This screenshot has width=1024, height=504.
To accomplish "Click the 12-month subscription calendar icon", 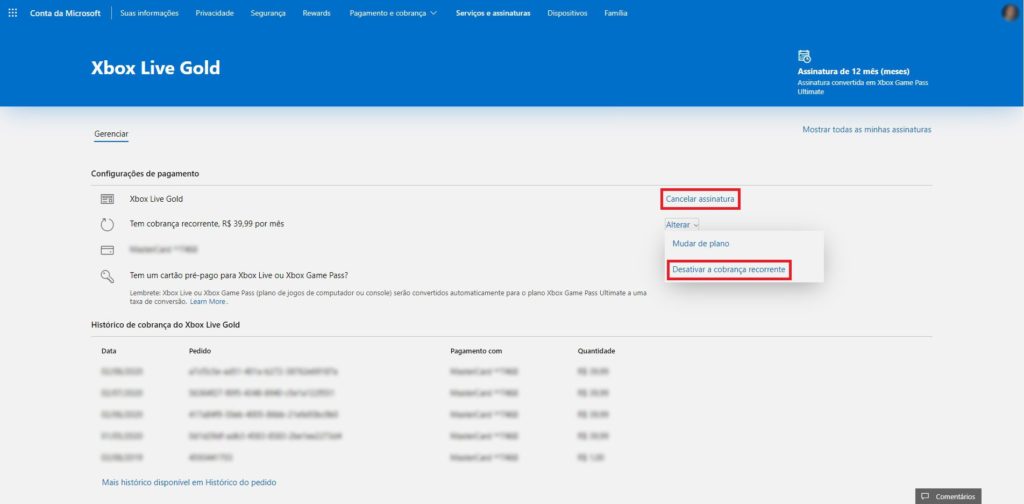I will pos(804,57).
